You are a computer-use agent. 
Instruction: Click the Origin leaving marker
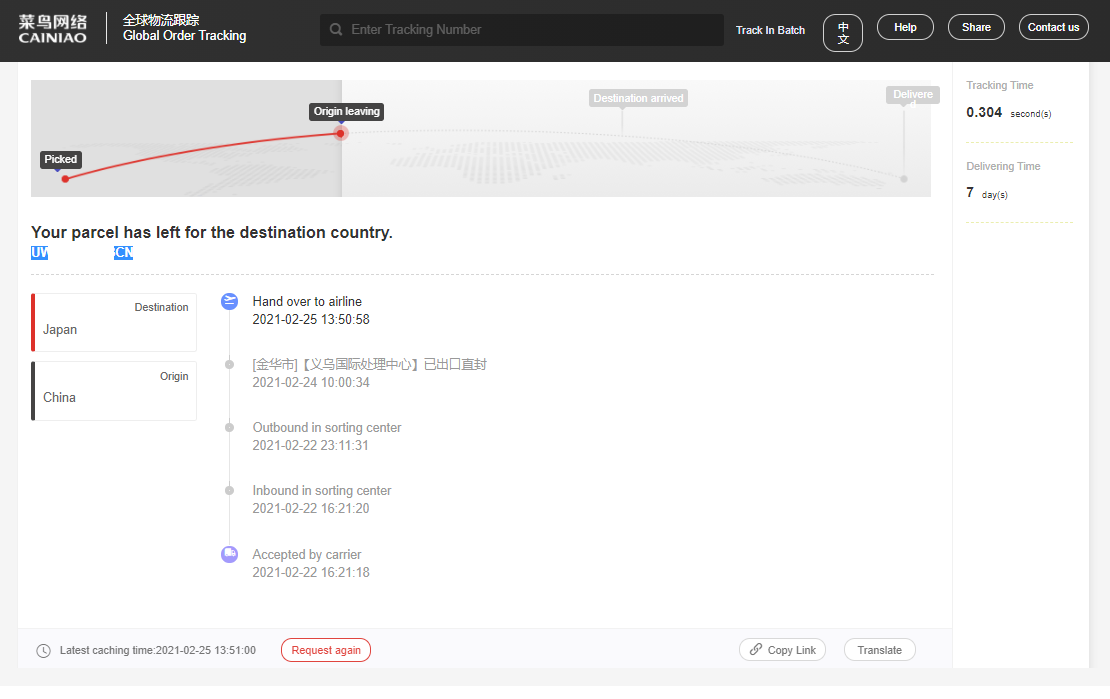click(x=347, y=111)
